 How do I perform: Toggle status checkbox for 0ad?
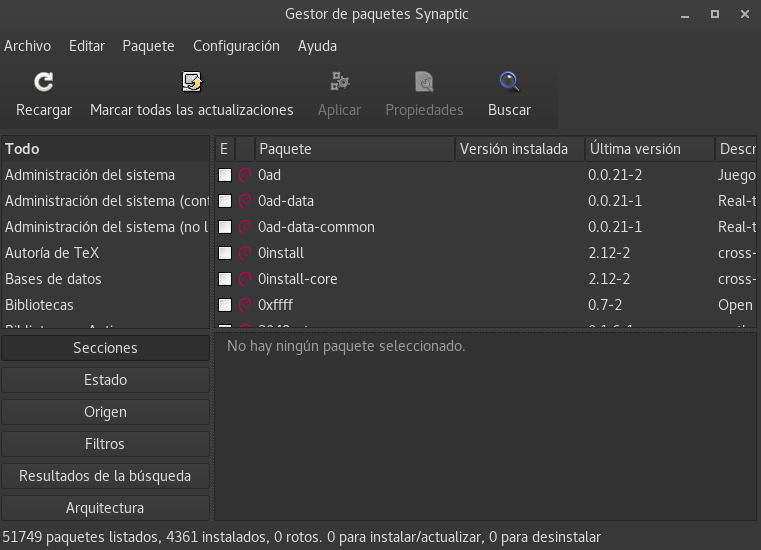(x=225, y=175)
